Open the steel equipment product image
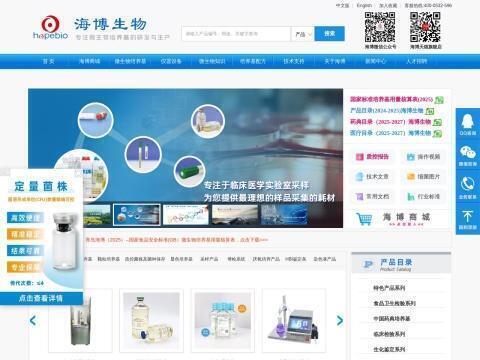The height and width of the screenshot is (360, 480). coord(80,320)
